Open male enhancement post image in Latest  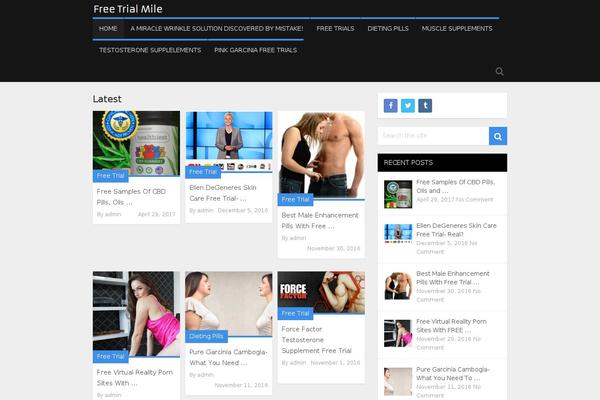(x=321, y=155)
